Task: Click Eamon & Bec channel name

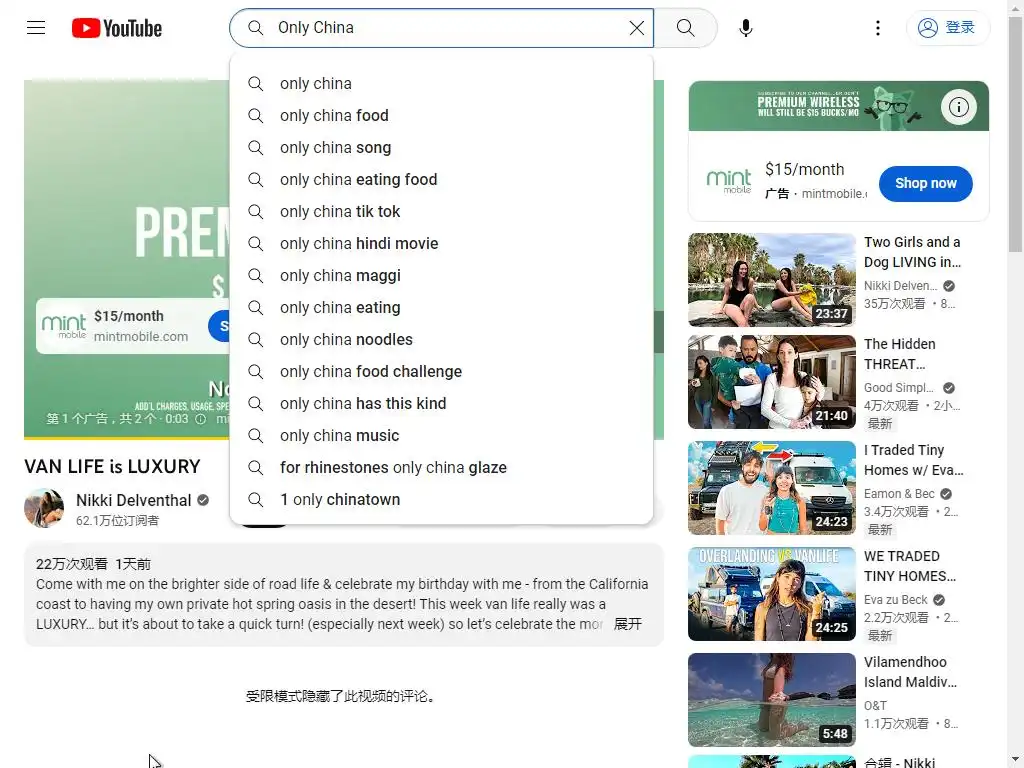Action: click(899, 494)
